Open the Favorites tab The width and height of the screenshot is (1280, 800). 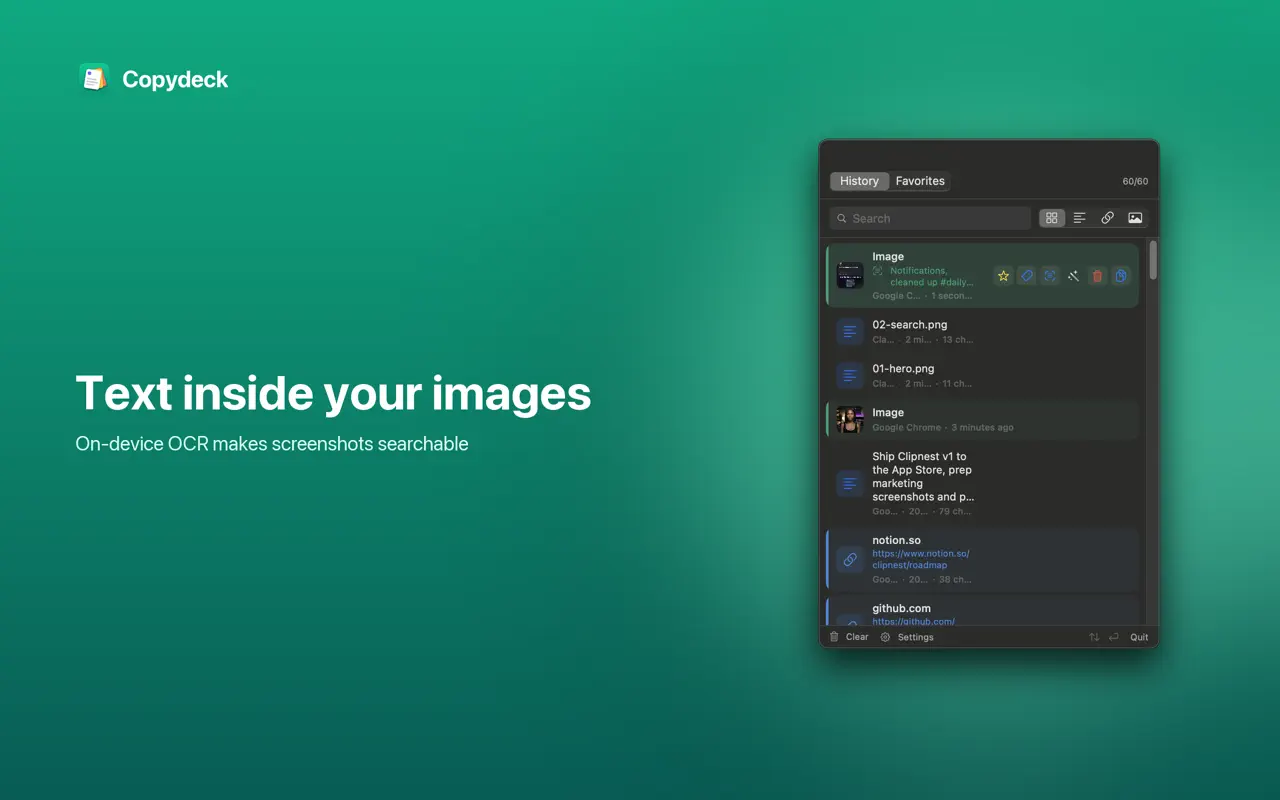point(920,181)
